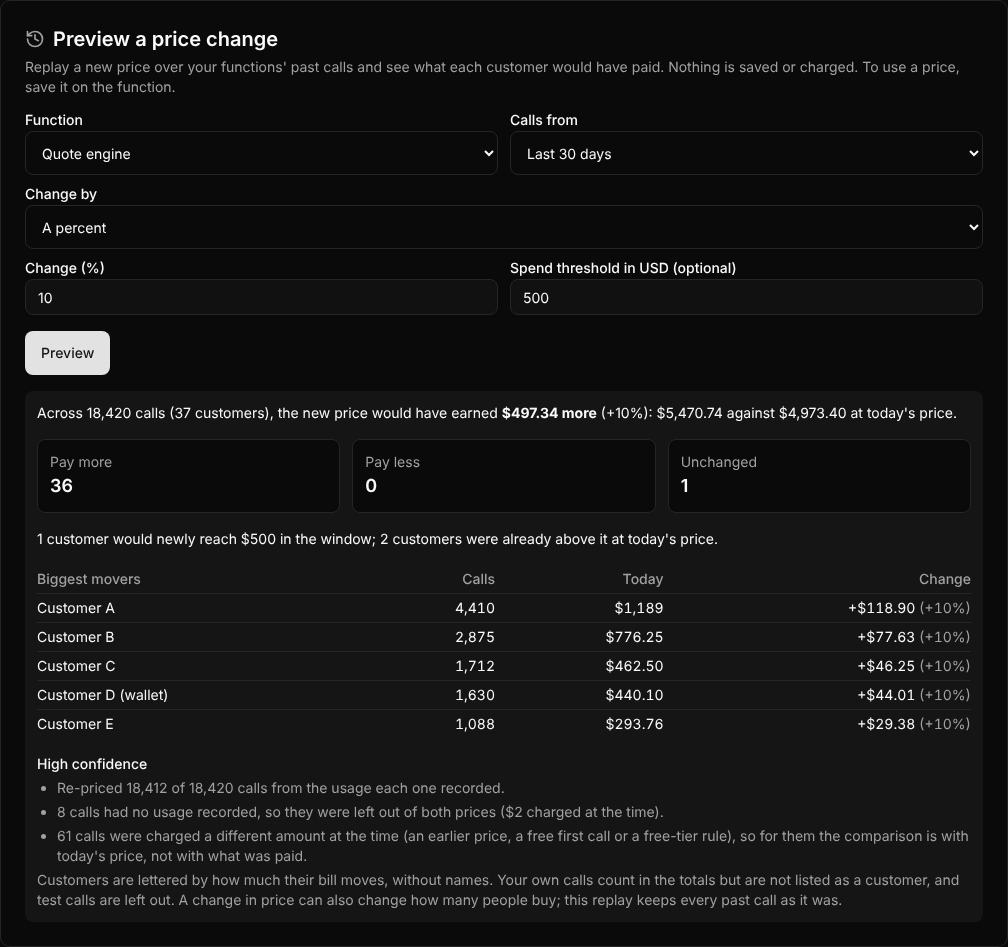Click the 1,630 calls value
The height and width of the screenshot is (947, 1008).
point(475,694)
